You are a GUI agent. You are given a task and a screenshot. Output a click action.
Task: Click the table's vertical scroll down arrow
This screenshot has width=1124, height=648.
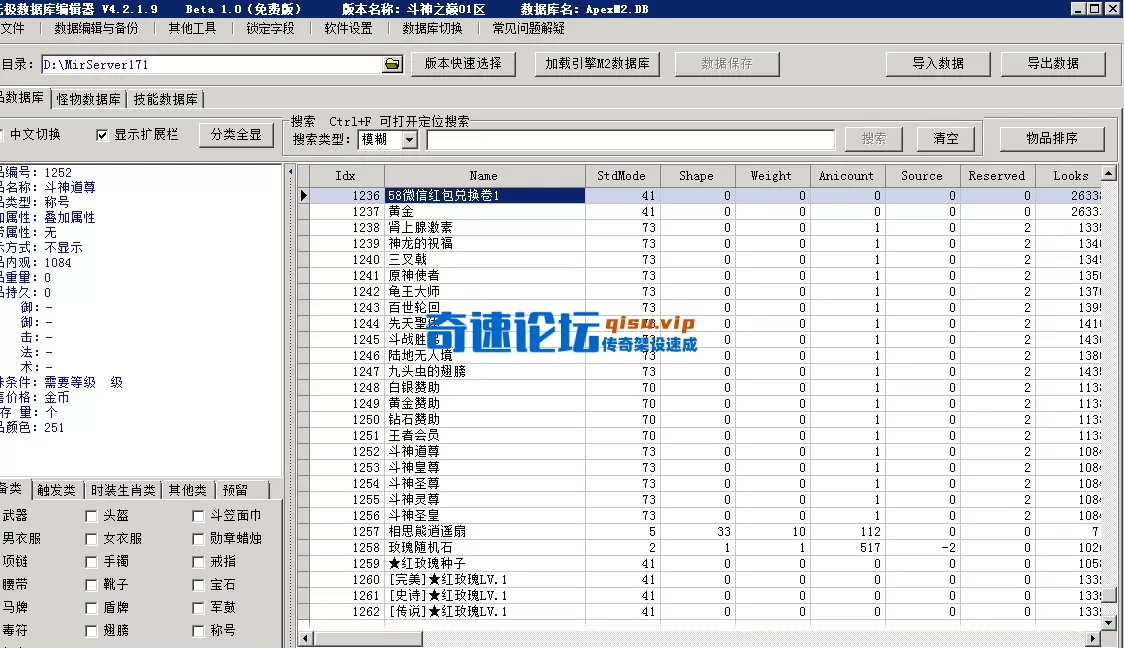pyautogui.click(x=1108, y=622)
